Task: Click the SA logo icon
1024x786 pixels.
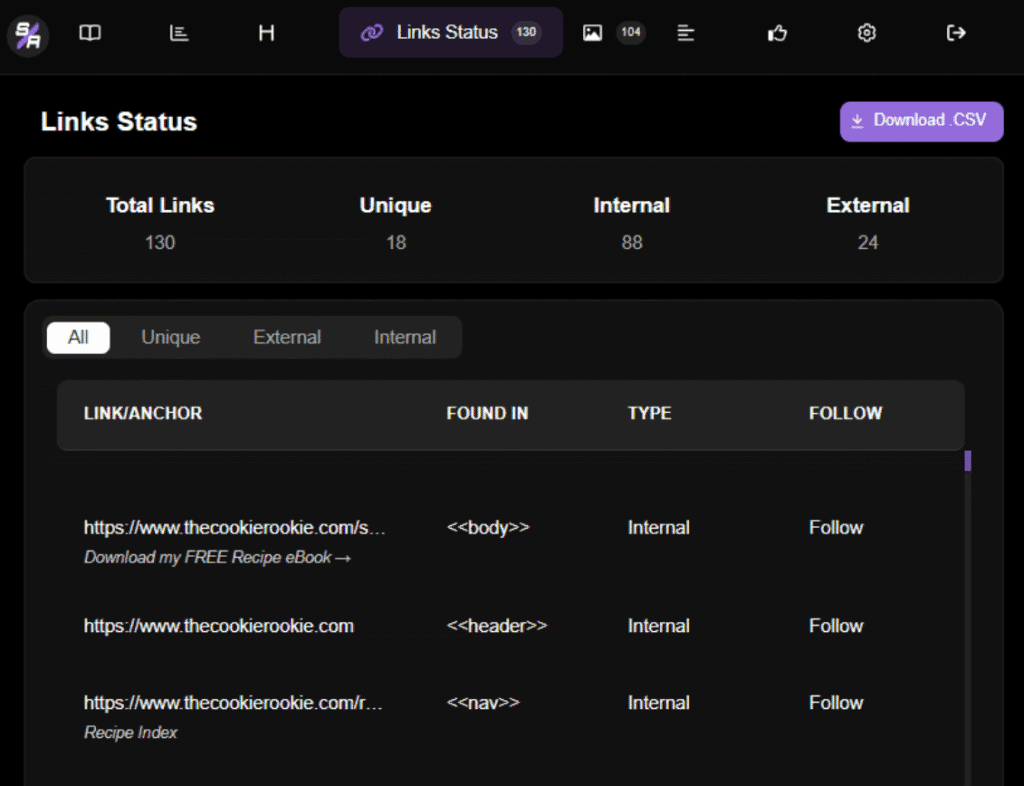Action: [x=27, y=34]
